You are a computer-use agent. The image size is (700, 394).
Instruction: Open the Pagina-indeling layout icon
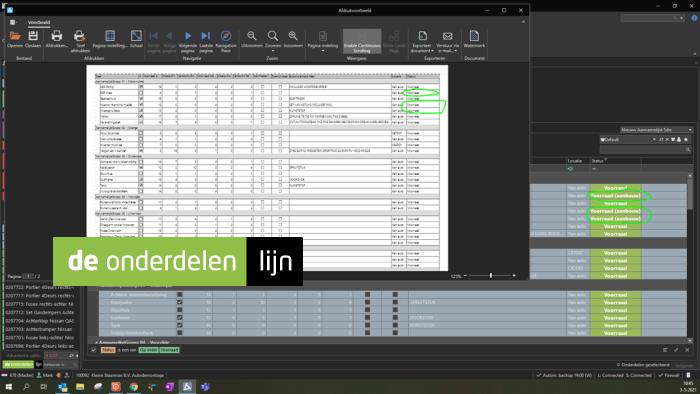pyautogui.click(x=323, y=36)
